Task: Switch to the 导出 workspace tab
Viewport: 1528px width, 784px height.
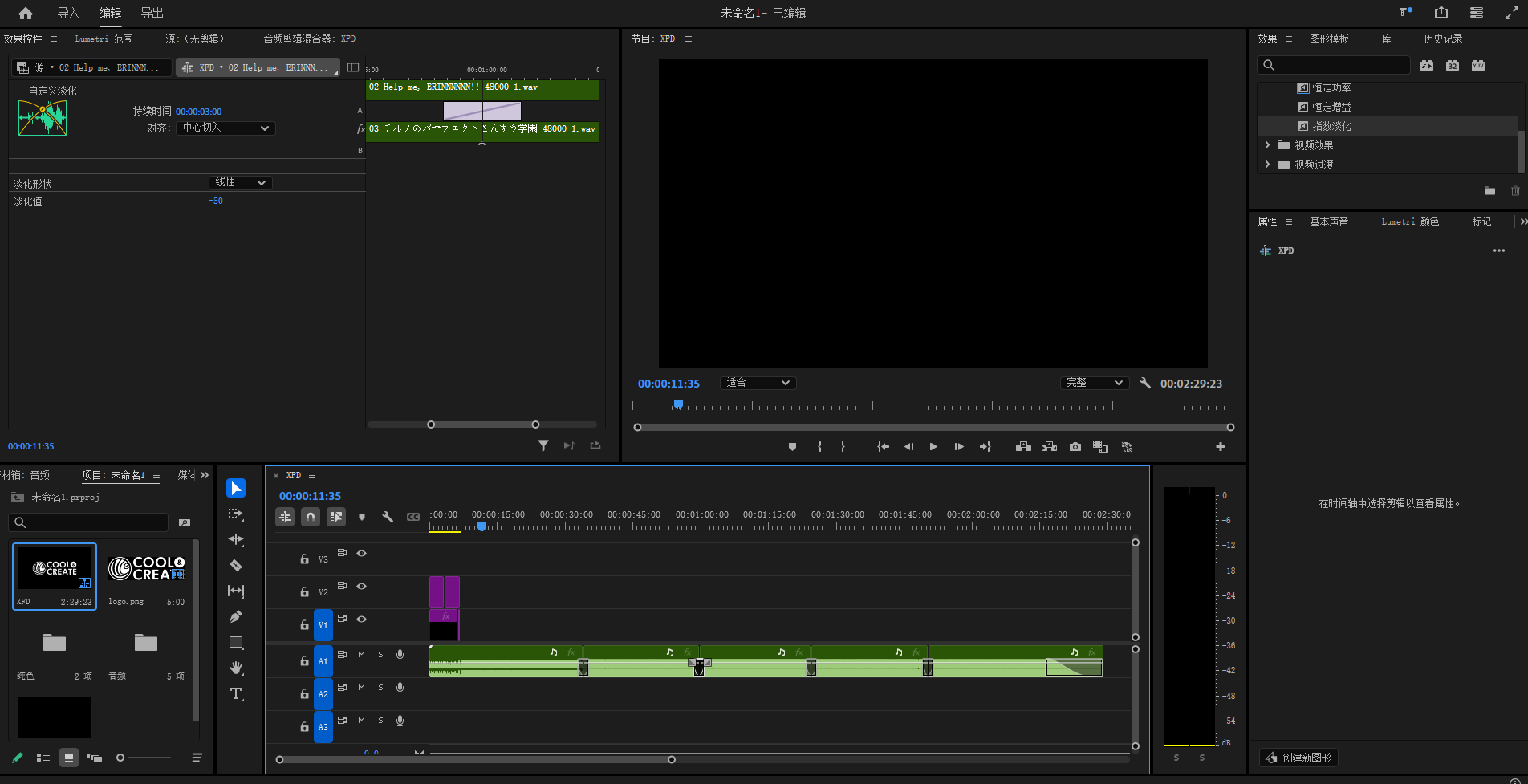Action: pyautogui.click(x=152, y=13)
